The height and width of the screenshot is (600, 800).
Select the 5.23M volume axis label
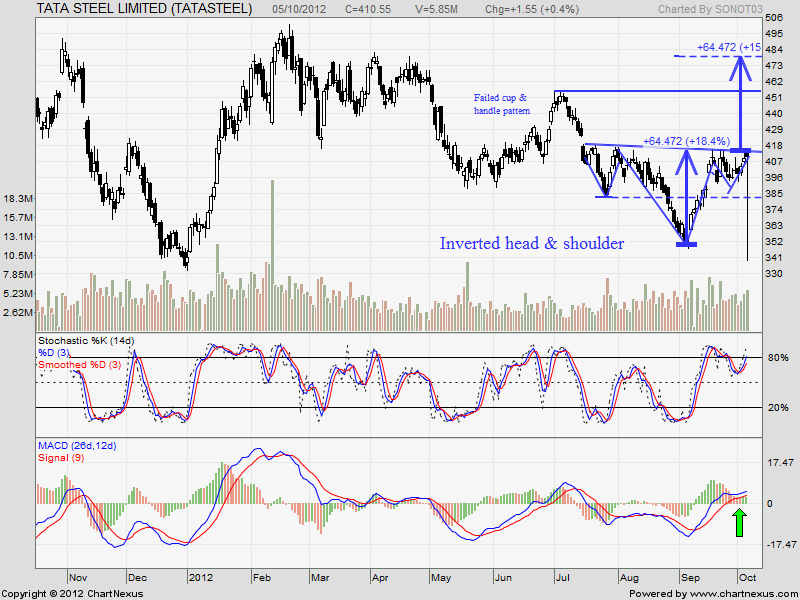coord(18,293)
